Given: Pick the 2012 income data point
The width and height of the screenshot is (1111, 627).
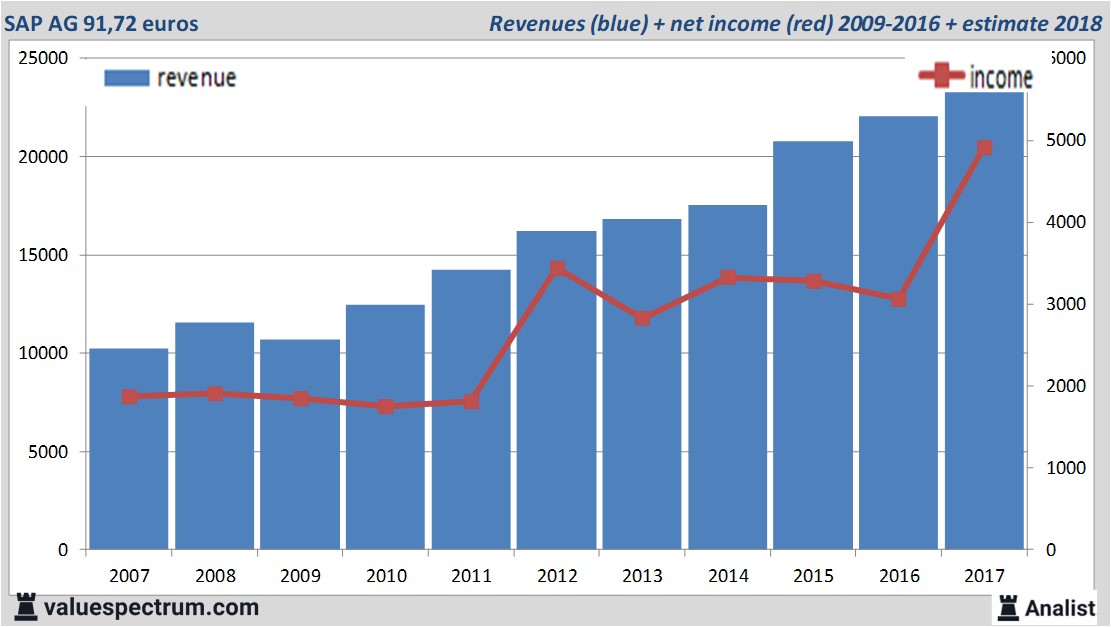Looking at the screenshot, I should [x=558, y=269].
